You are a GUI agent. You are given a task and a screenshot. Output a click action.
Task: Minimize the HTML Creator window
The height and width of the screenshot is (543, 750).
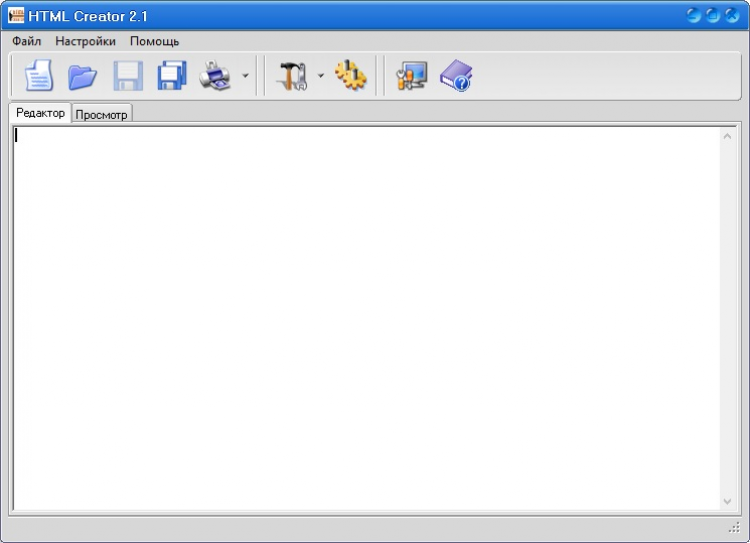pyautogui.click(x=693, y=16)
